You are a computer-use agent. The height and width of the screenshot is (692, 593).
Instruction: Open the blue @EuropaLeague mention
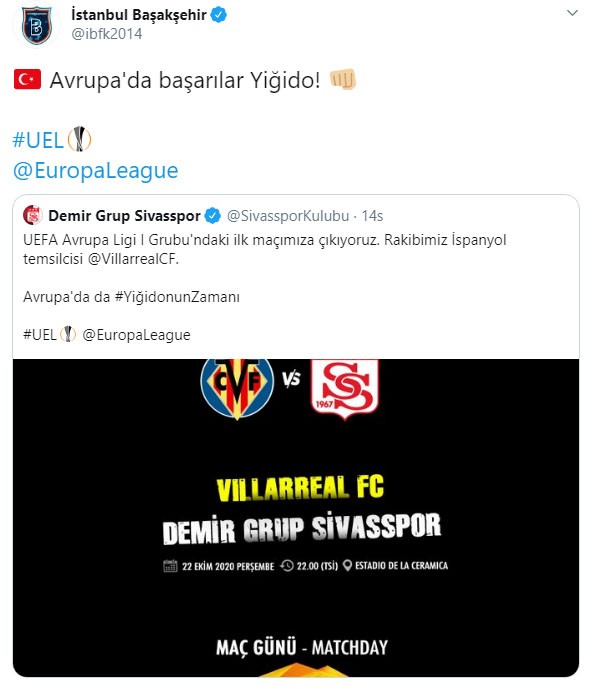96,170
